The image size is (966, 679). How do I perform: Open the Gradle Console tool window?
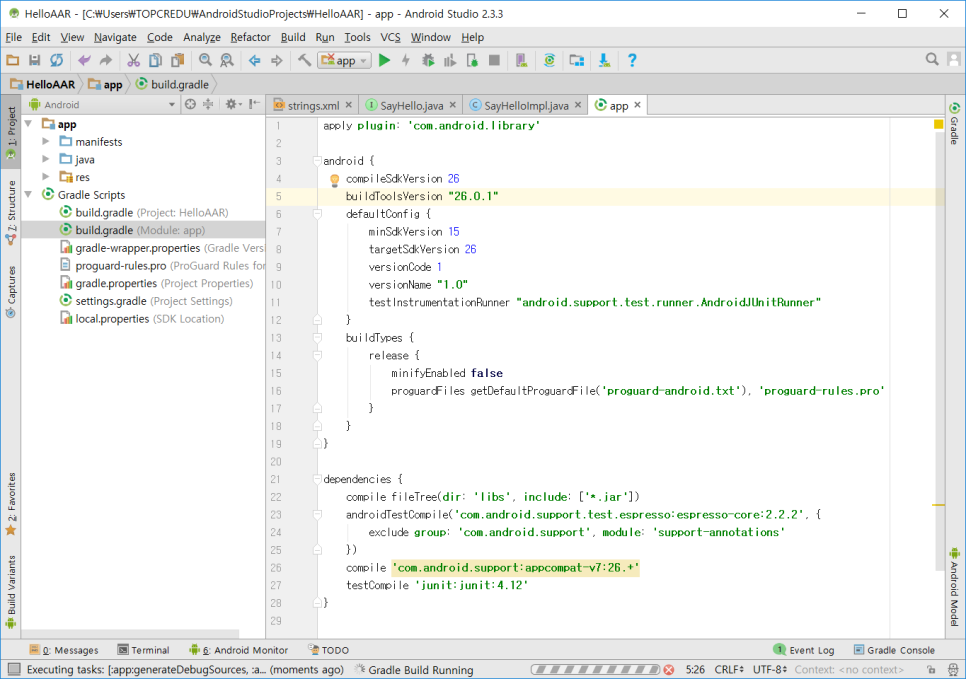coord(895,649)
